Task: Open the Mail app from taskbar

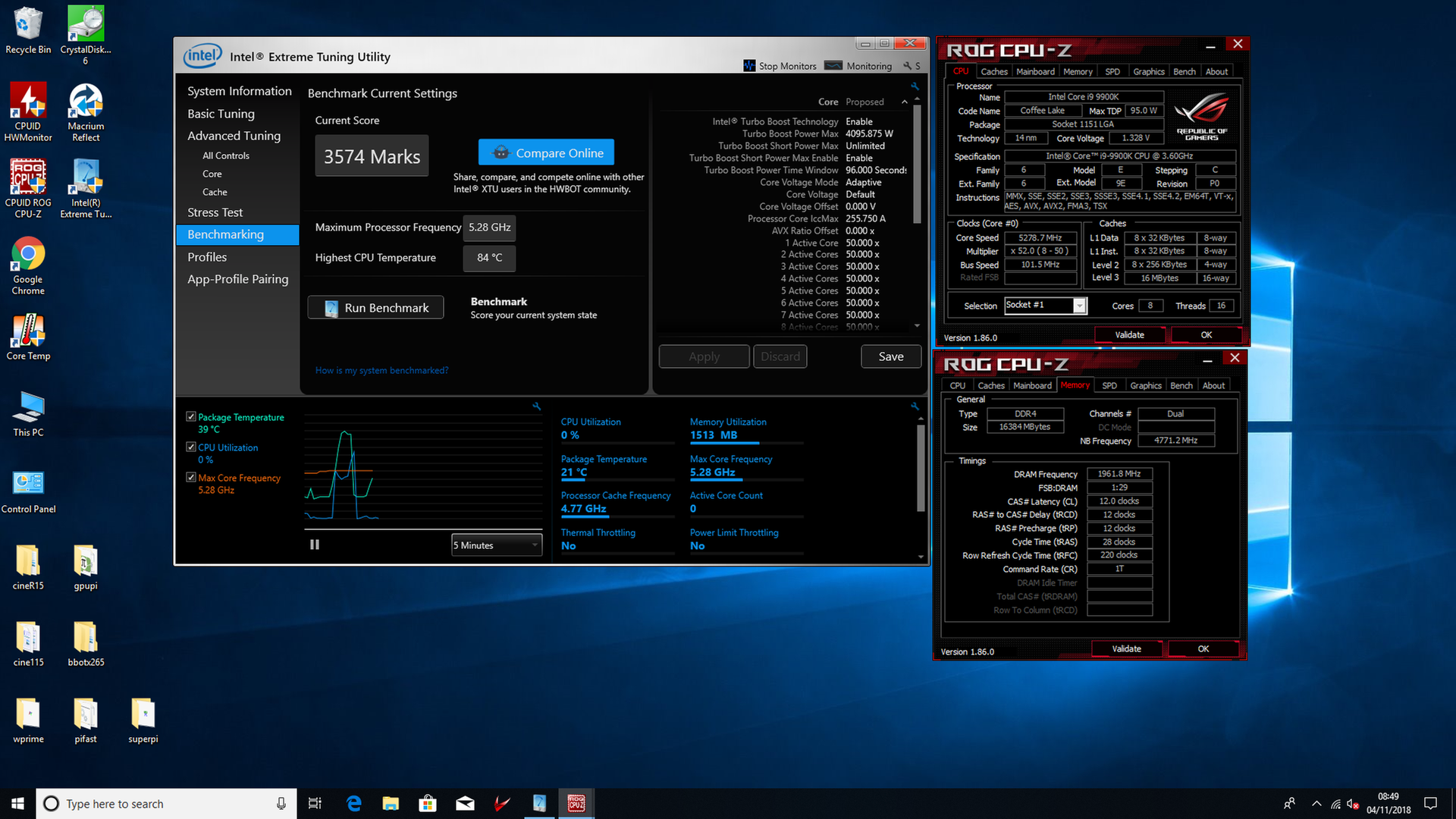Action: (465, 803)
